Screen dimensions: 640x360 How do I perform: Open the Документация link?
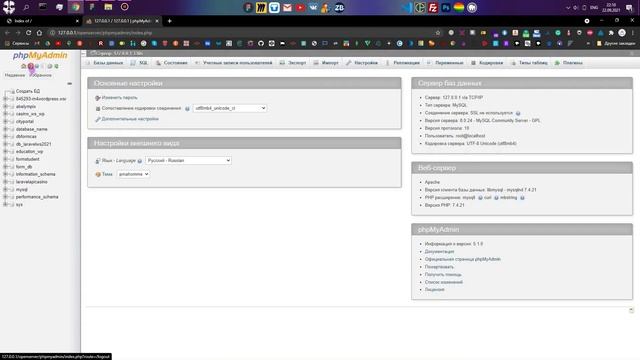click(x=439, y=251)
